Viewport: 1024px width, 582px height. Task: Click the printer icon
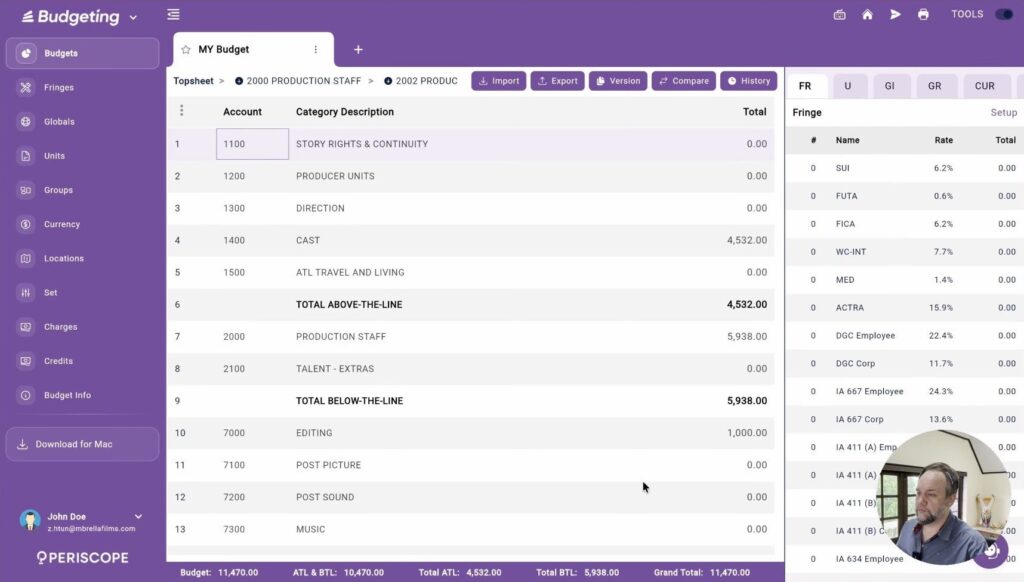pos(923,15)
